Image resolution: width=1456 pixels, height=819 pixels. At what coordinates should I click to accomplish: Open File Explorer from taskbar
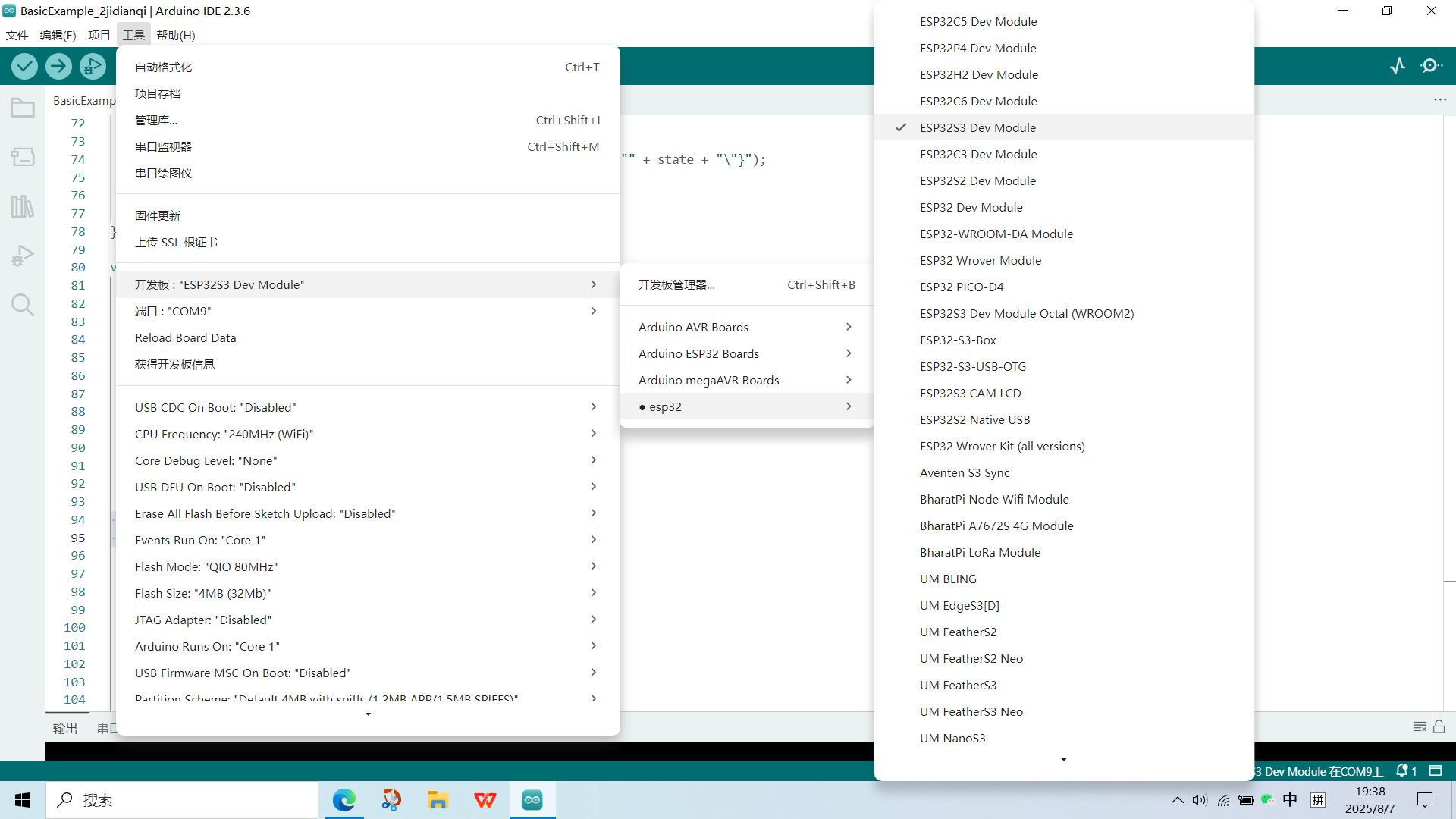tap(438, 800)
